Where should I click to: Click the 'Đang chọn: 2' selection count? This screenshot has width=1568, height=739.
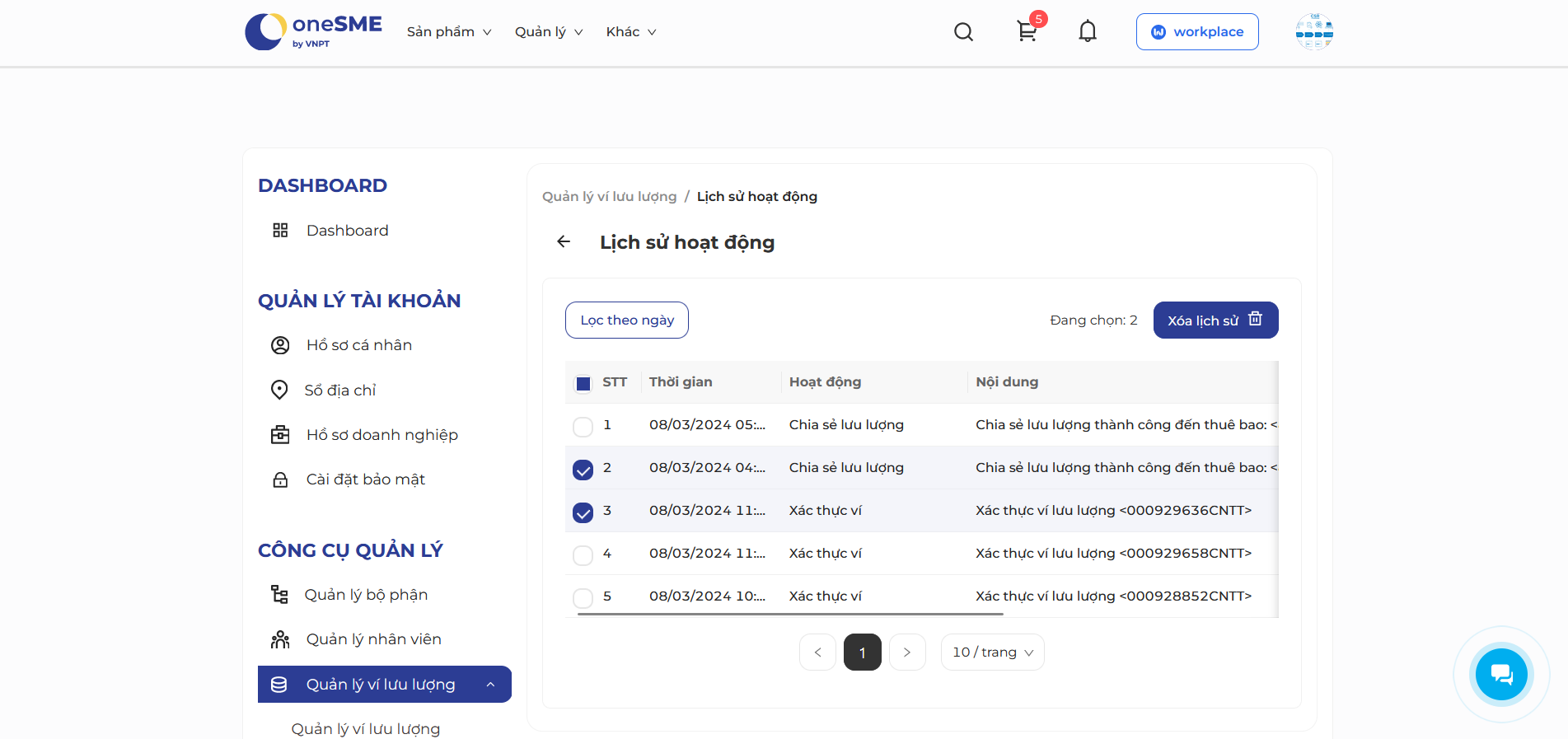(x=1093, y=320)
